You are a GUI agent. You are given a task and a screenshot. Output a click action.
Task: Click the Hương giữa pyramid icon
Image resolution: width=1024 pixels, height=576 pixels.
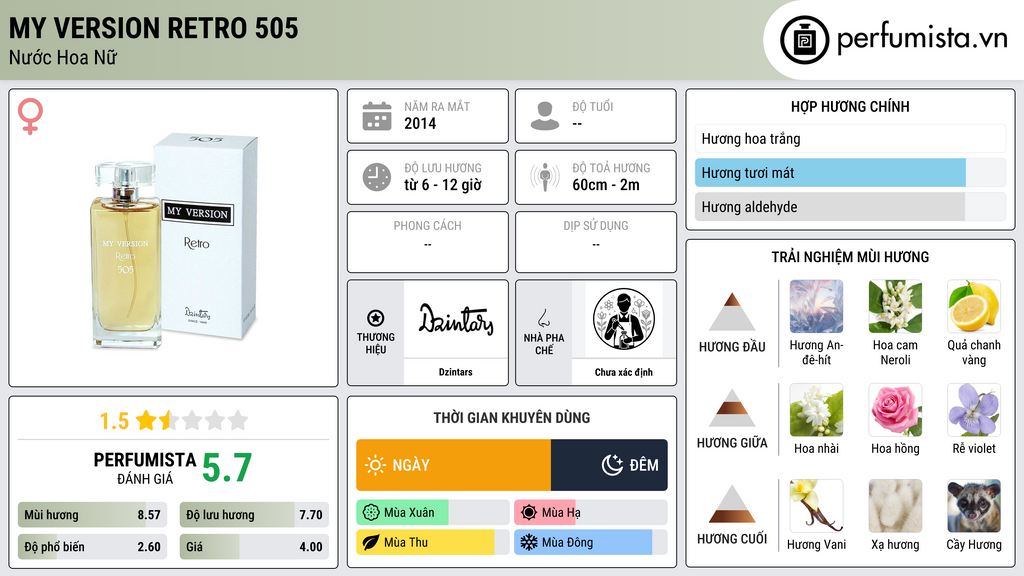pyautogui.click(x=732, y=408)
